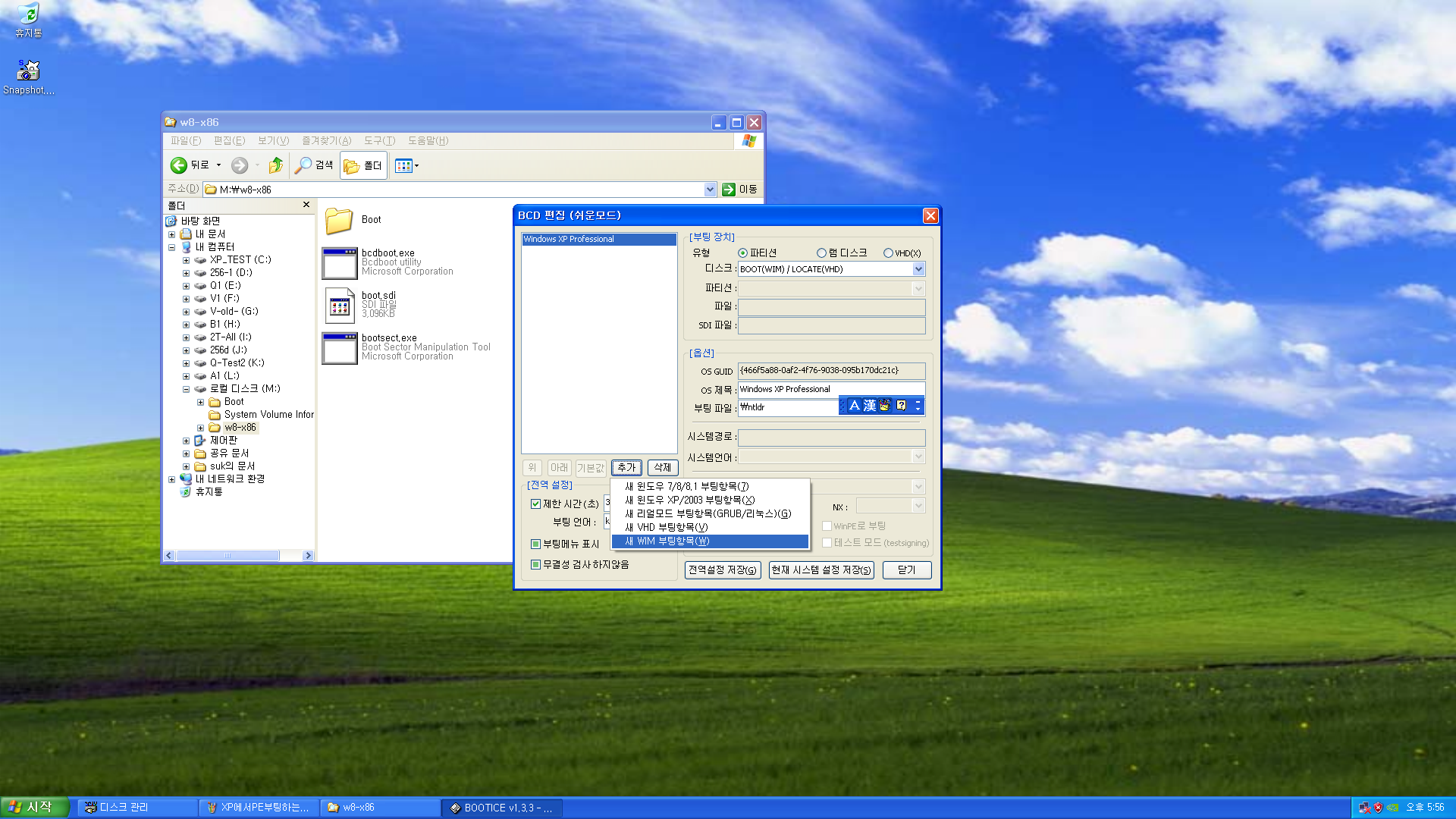This screenshot has width=1456, height=819.
Task: Click the IME Hanja conversion icon
Action: (870, 406)
